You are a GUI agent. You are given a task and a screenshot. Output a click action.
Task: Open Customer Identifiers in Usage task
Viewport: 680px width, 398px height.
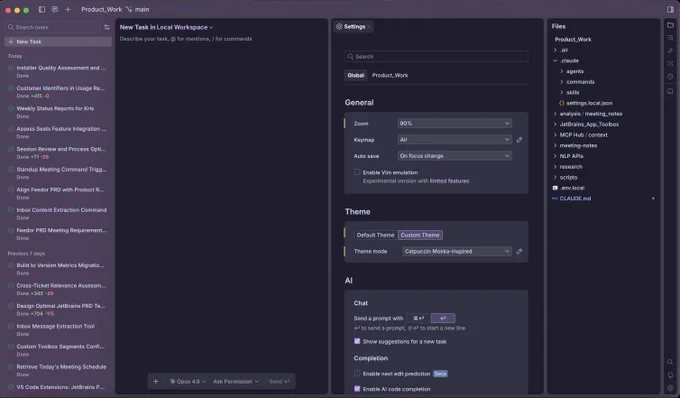pyautogui.click(x=58, y=92)
